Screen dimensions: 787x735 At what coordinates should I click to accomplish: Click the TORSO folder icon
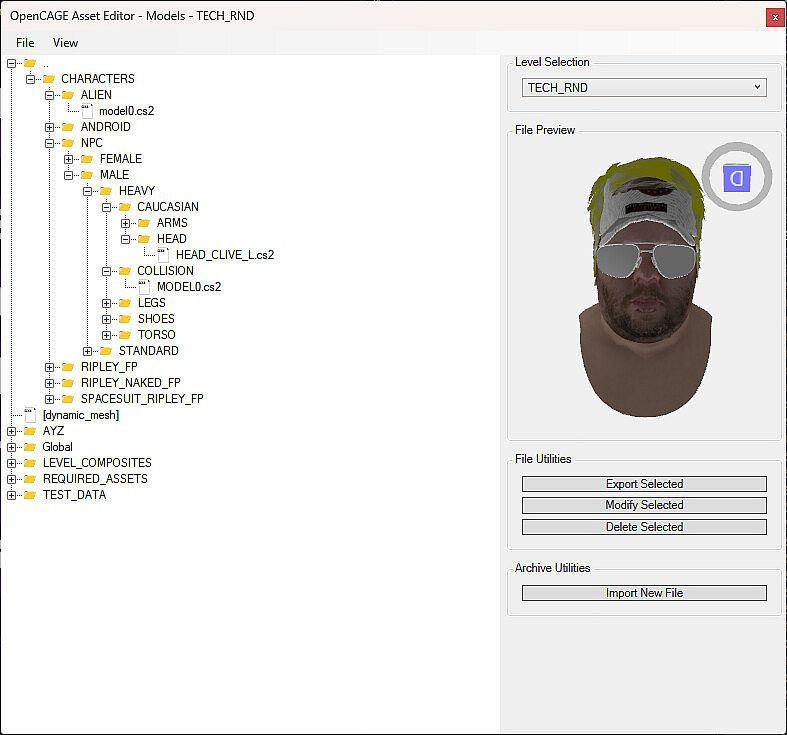pyautogui.click(x=125, y=335)
